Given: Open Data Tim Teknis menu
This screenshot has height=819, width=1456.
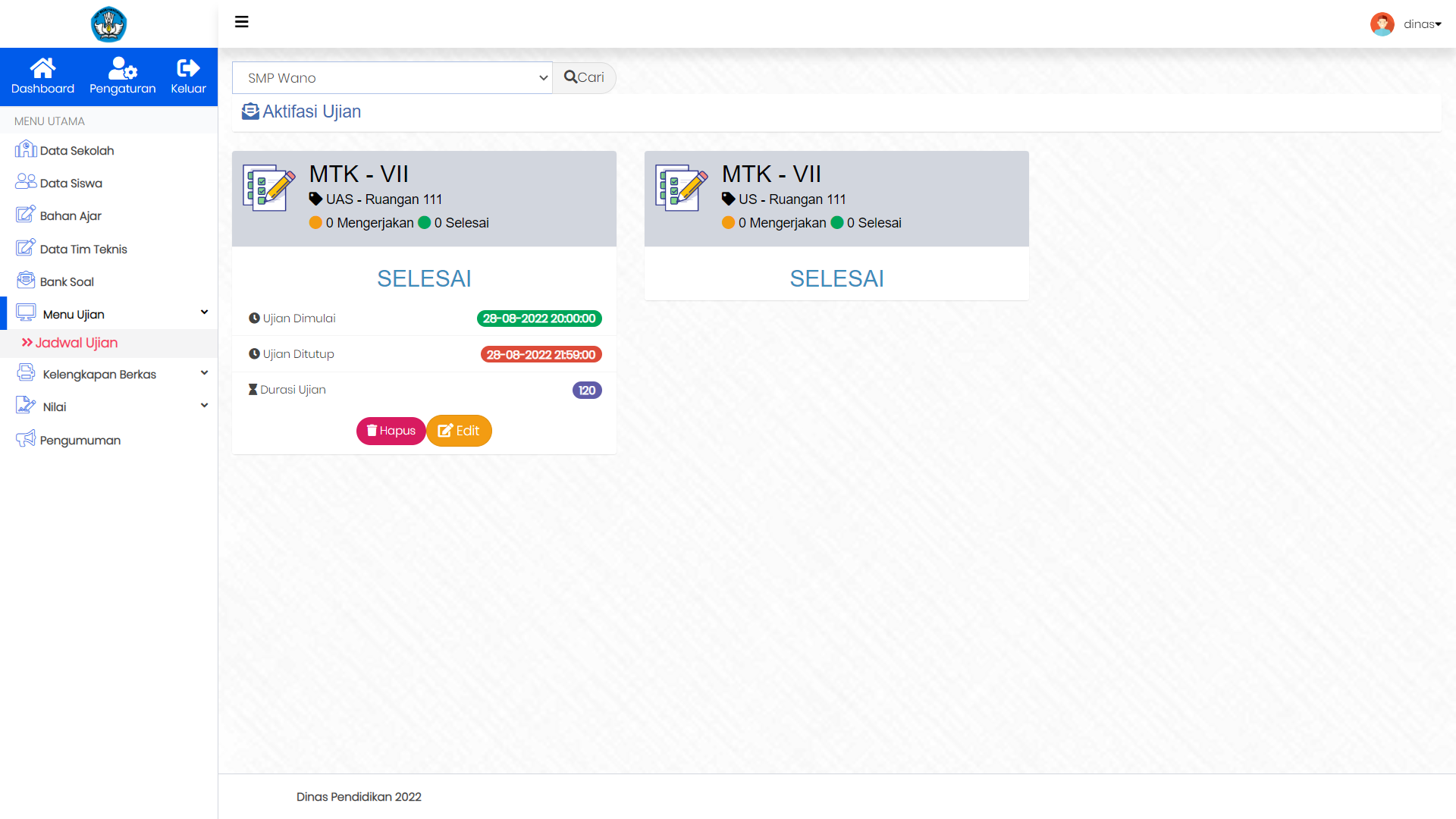Looking at the screenshot, I should 83,249.
